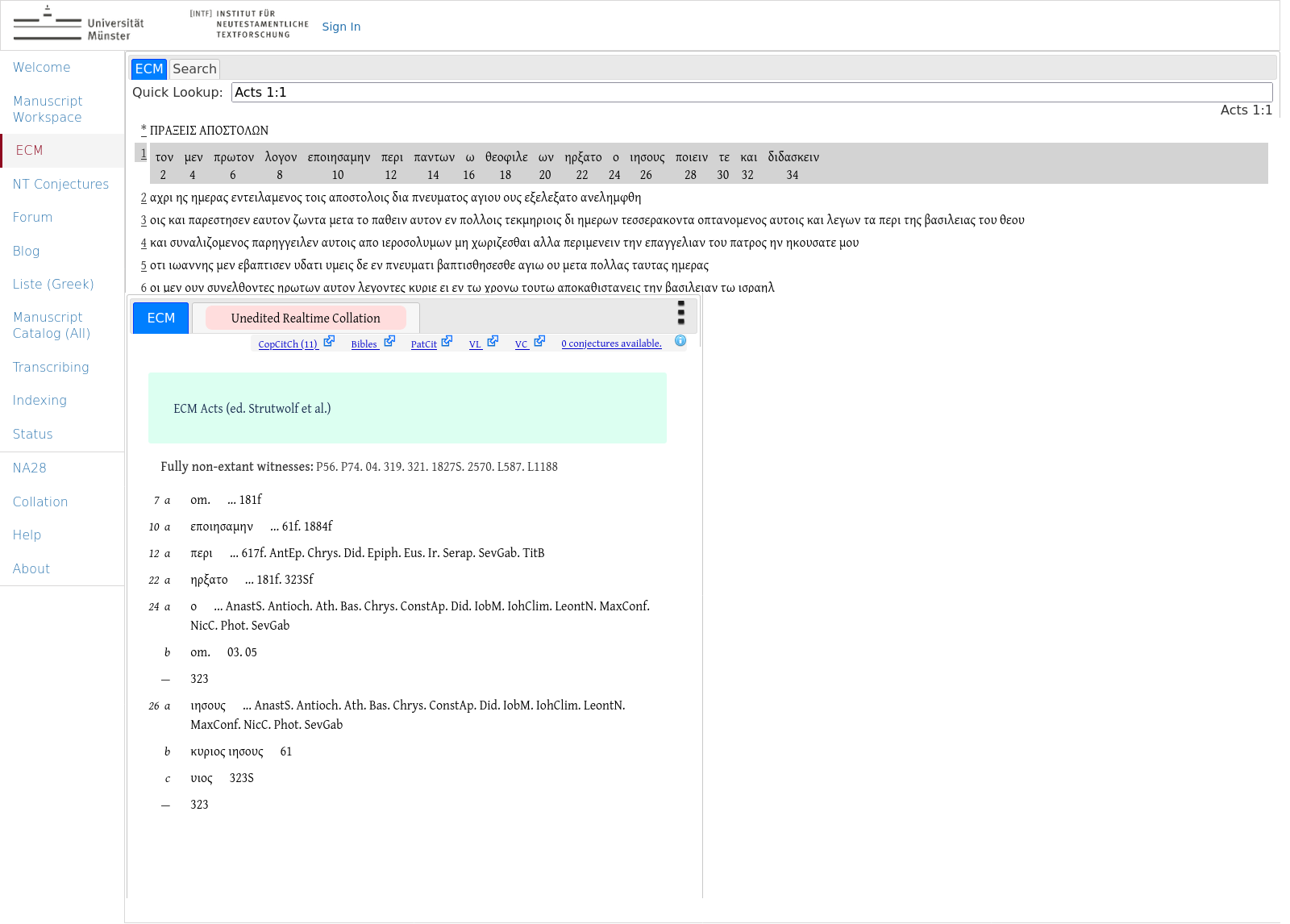Viewport: 1290px width, 924px height.
Task: Open VL external link icon
Action: point(493,342)
